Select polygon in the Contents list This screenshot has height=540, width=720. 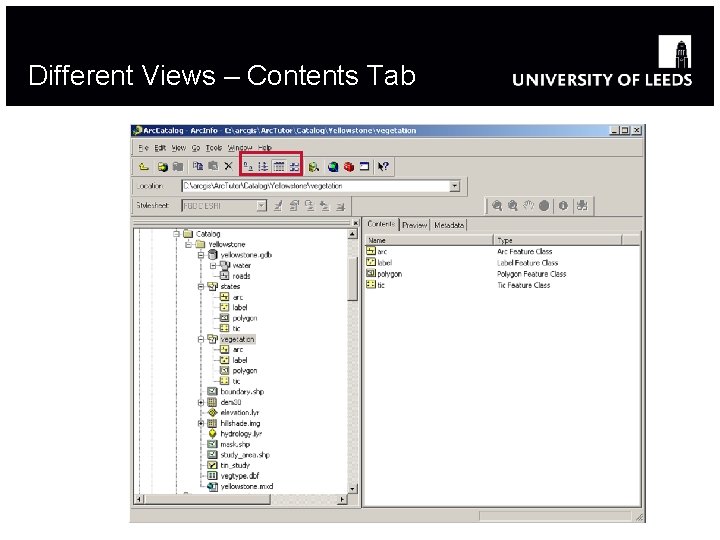tap(389, 274)
